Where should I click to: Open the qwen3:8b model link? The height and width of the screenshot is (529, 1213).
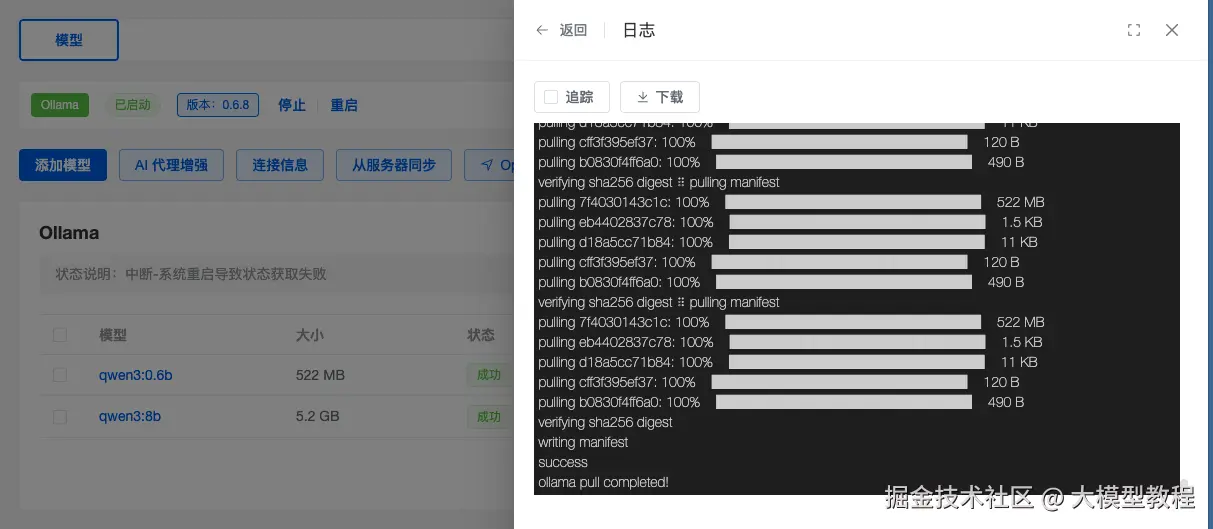click(x=130, y=416)
